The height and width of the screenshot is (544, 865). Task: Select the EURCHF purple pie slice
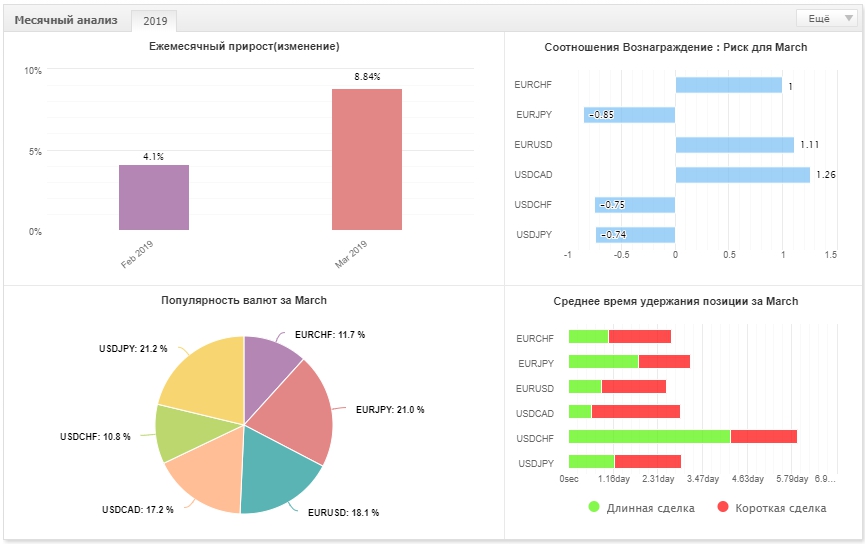click(268, 375)
